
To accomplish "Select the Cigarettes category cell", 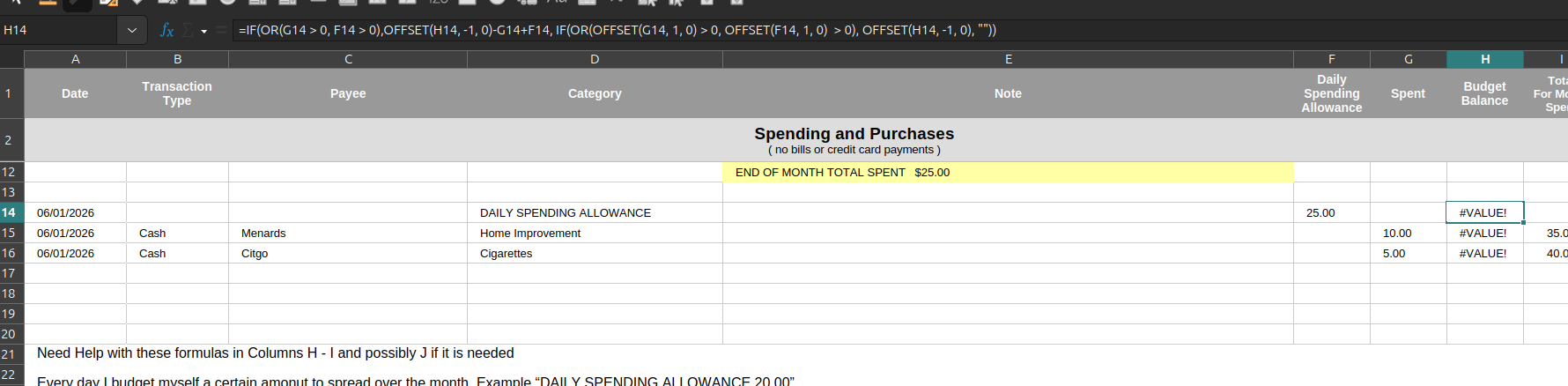I will [x=595, y=253].
